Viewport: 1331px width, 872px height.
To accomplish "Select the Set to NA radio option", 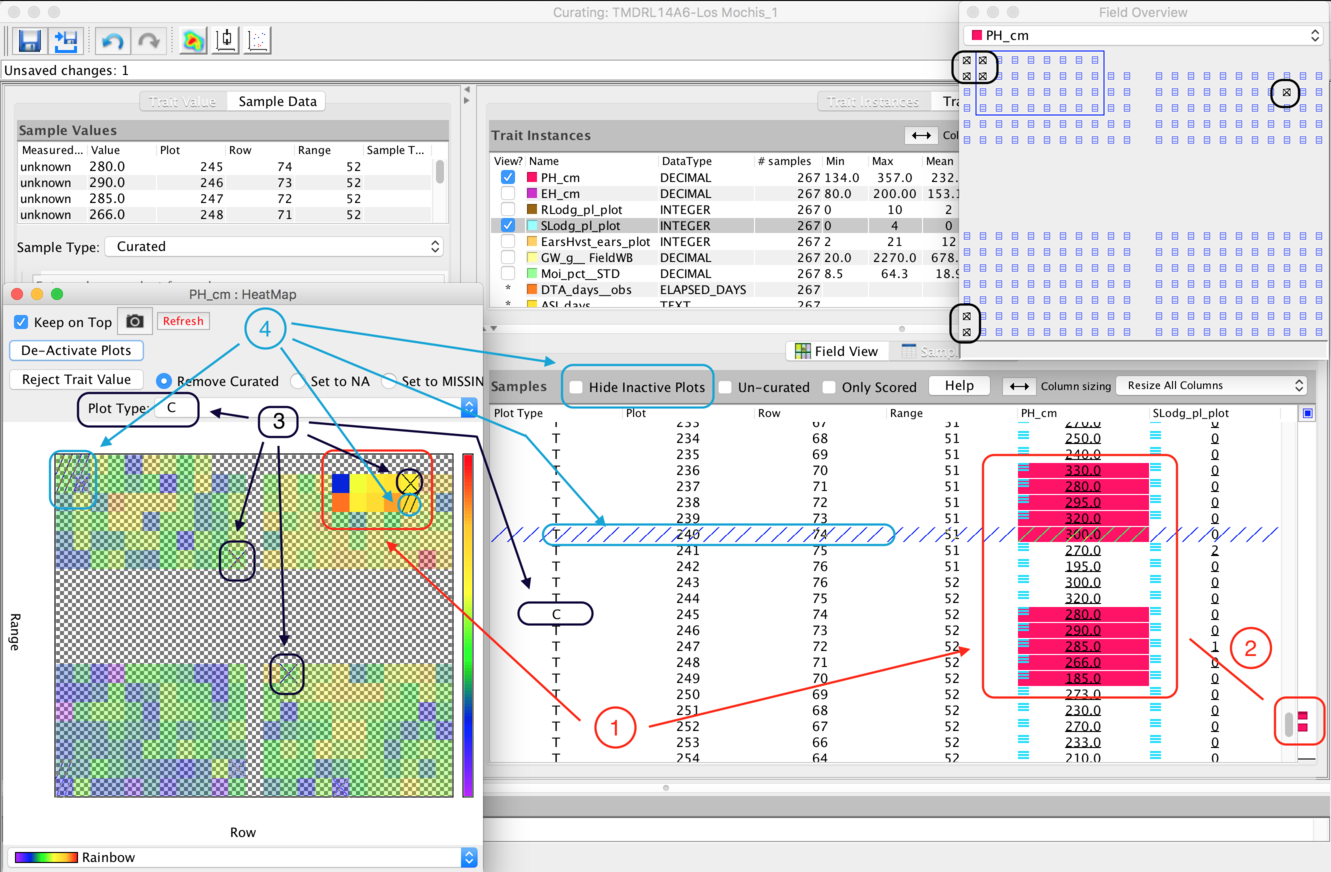I will (x=298, y=381).
